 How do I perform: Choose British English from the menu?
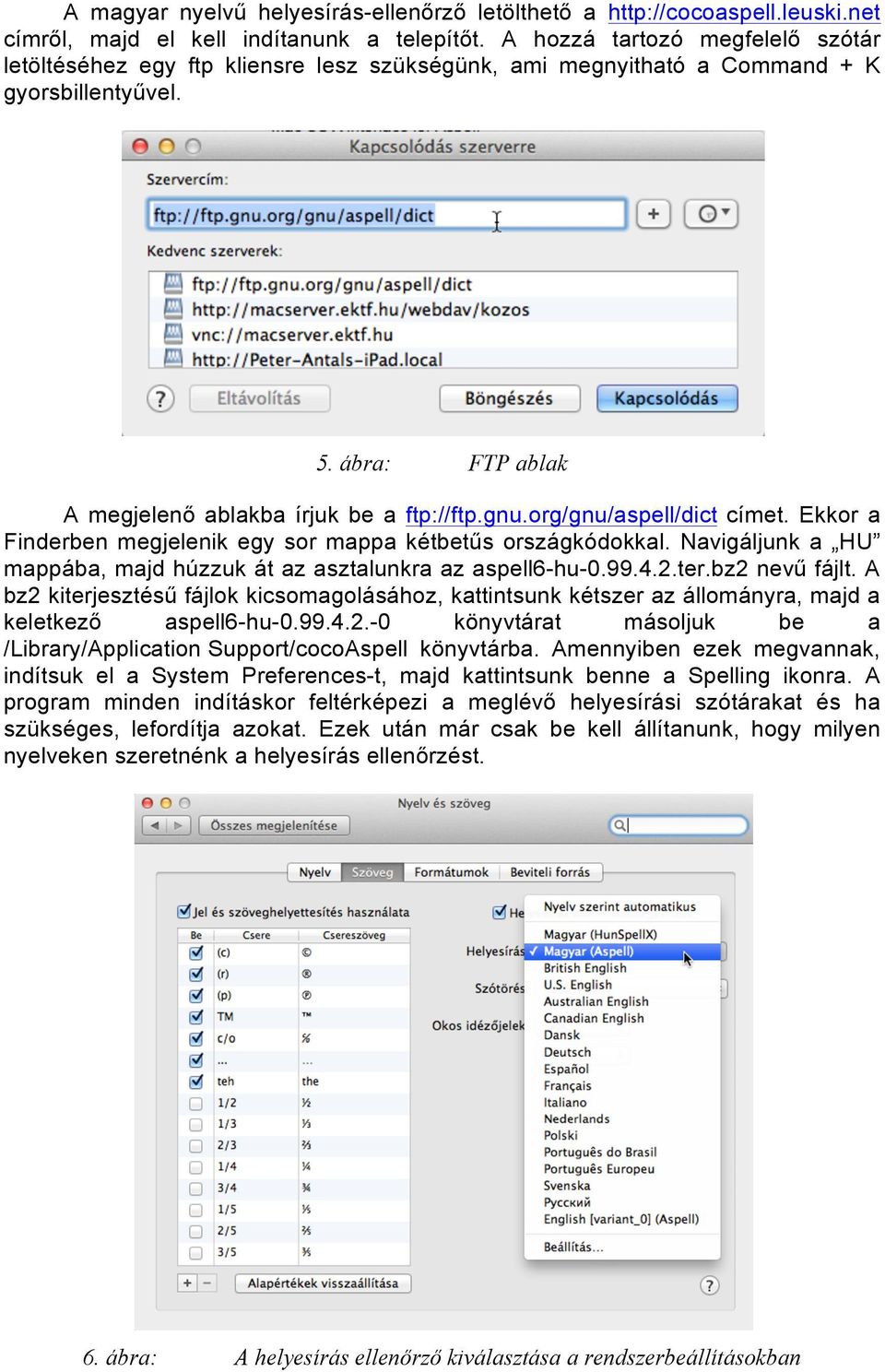click(x=622, y=968)
